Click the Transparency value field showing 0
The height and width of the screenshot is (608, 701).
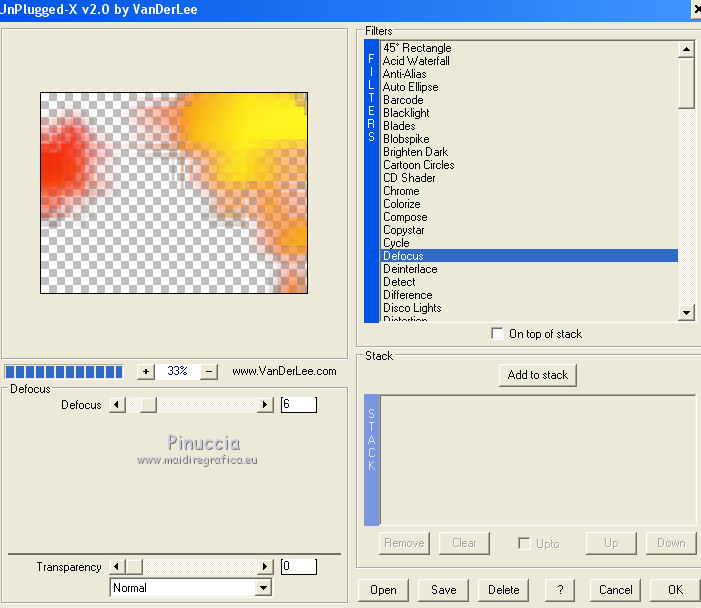pyautogui.click(x=299, y=566)
